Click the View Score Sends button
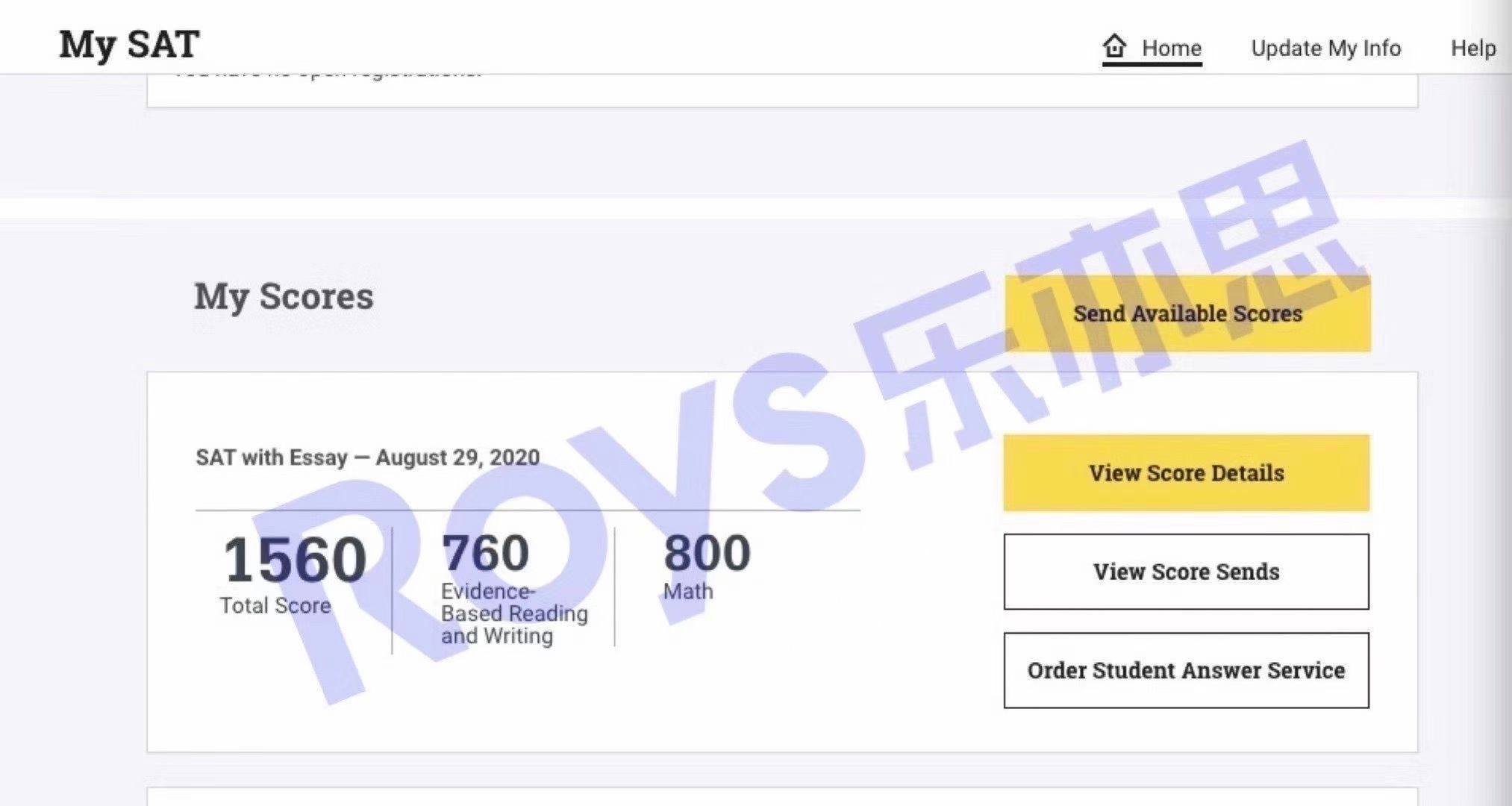This screenshot has height=806, width=1512. point(1186,572)
